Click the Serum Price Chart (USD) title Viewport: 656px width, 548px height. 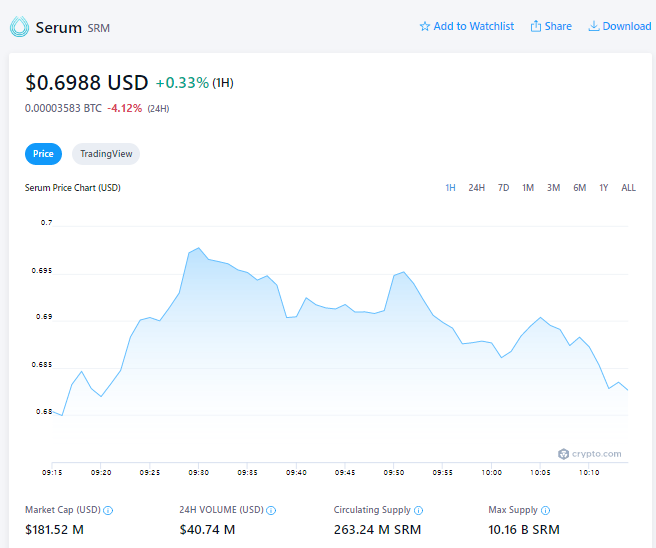coord(73,188)
